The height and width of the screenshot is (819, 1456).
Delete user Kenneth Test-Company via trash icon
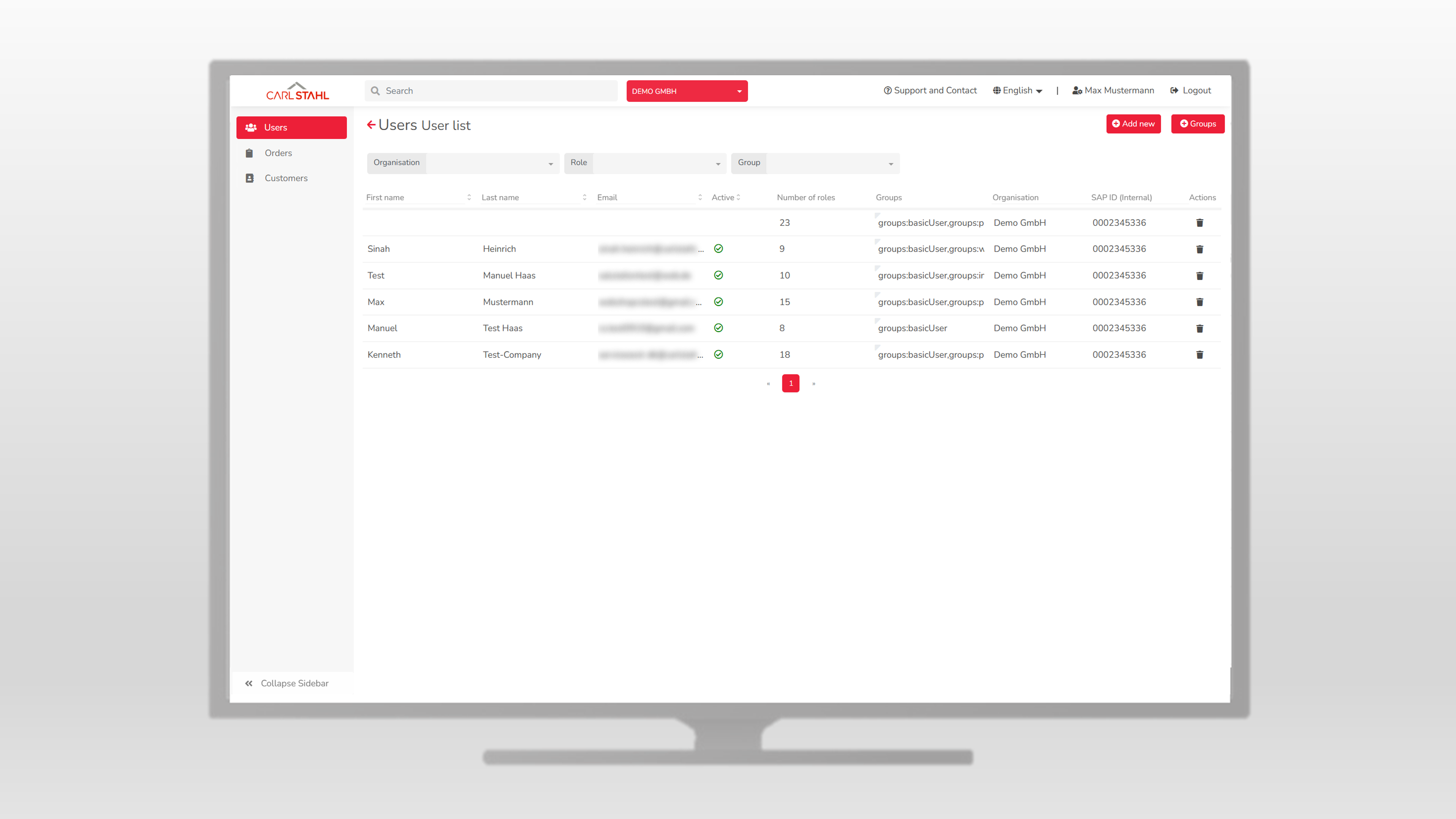coord(1200,355)
